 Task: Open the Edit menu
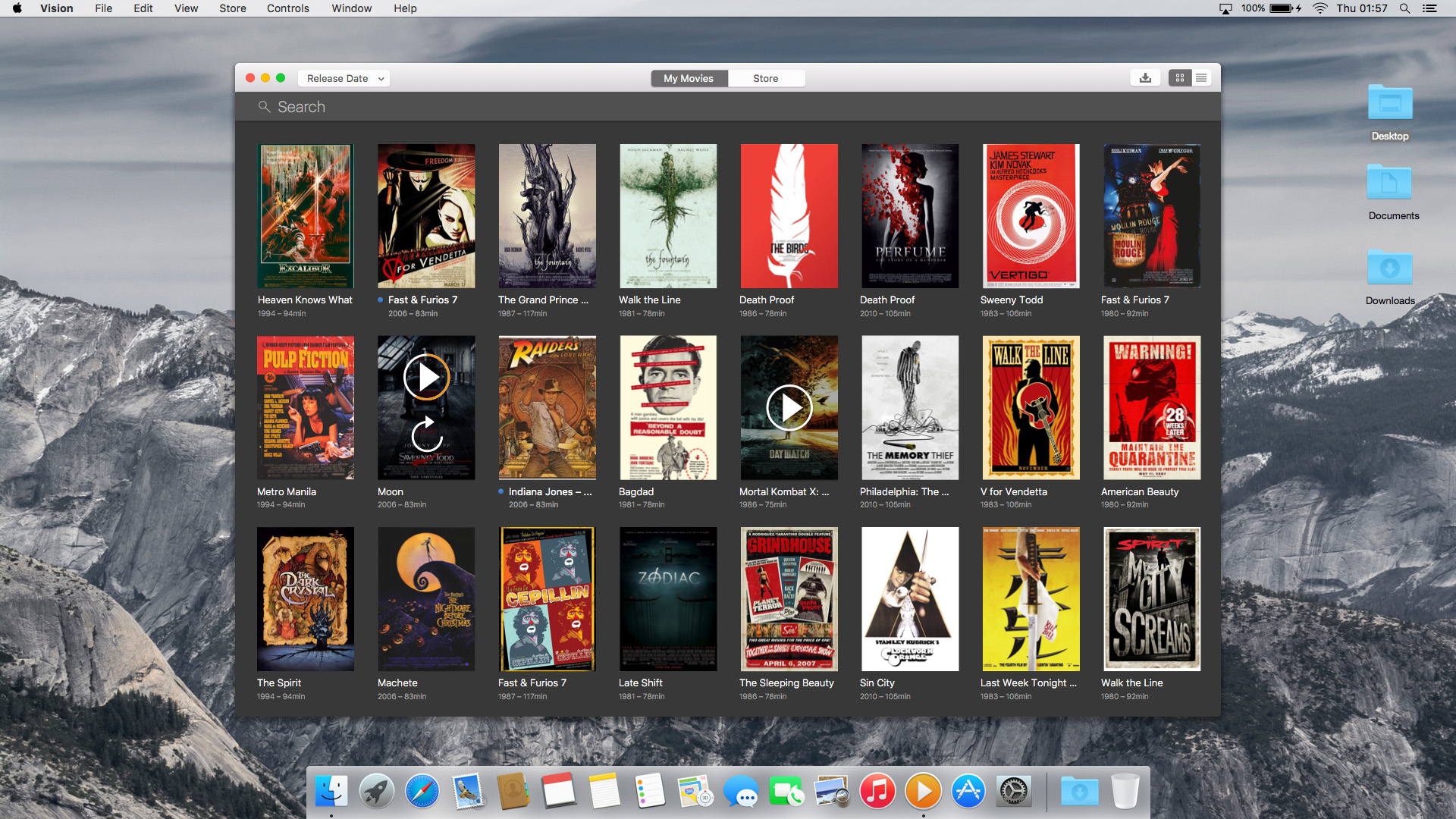coord(143,8)
